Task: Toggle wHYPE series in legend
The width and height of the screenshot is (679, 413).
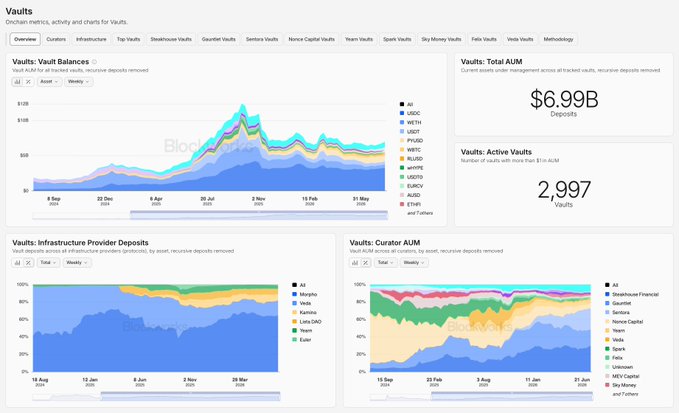Action: point(411,168)
